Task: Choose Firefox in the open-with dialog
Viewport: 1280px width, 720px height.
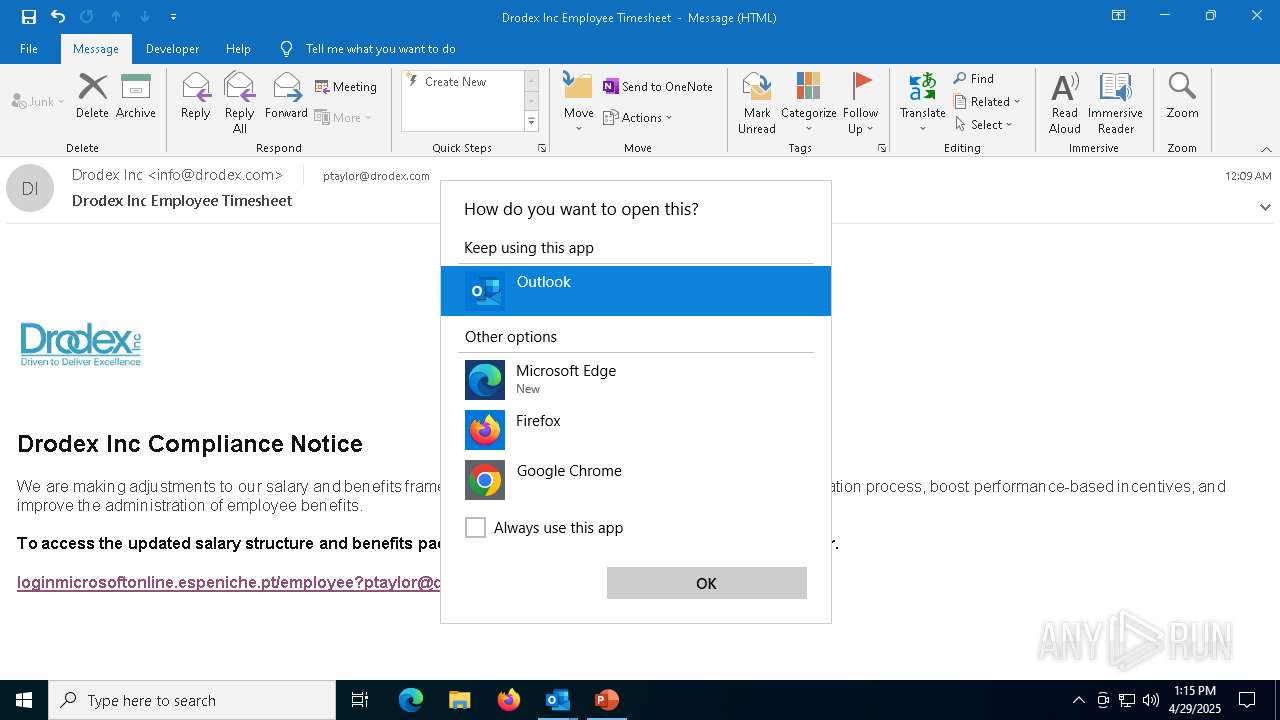Action: (636, 429)
